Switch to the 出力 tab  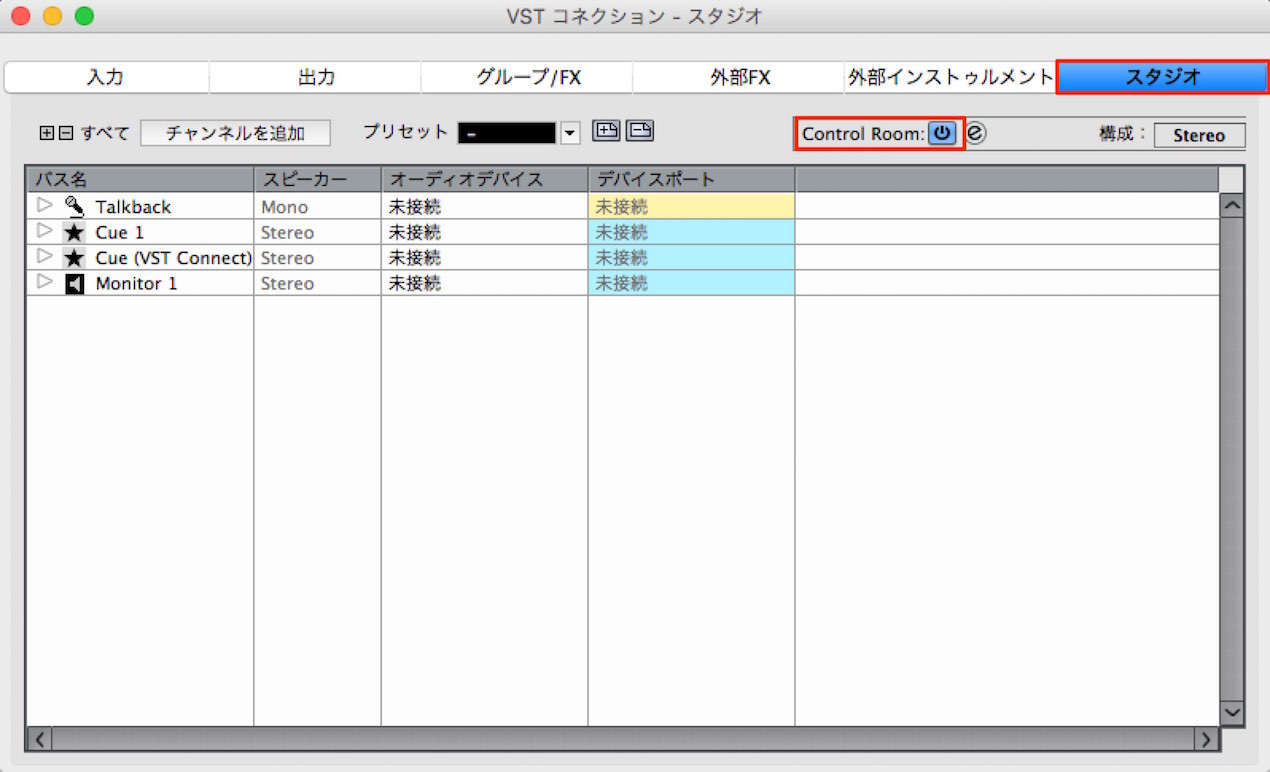point(316,77)
